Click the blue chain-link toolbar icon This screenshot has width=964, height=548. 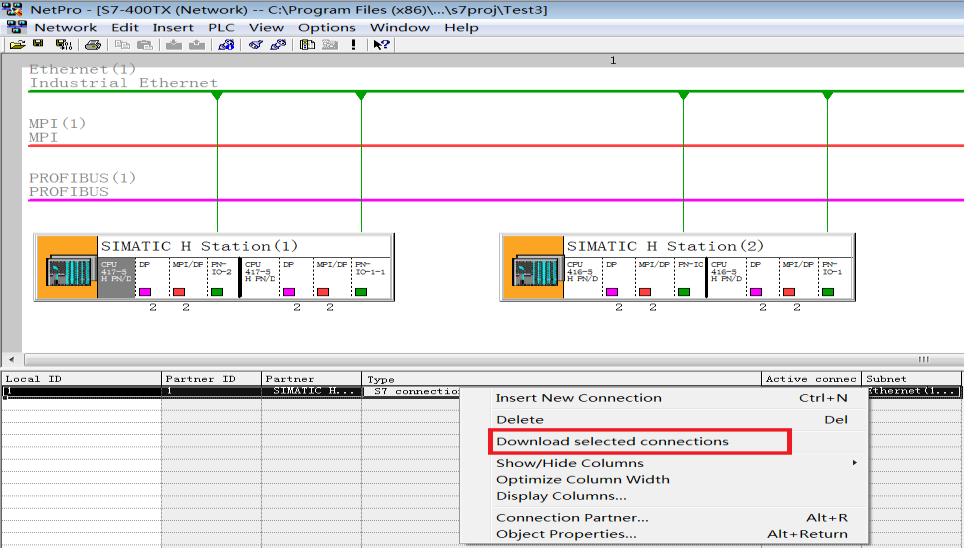tap(279, 44)
